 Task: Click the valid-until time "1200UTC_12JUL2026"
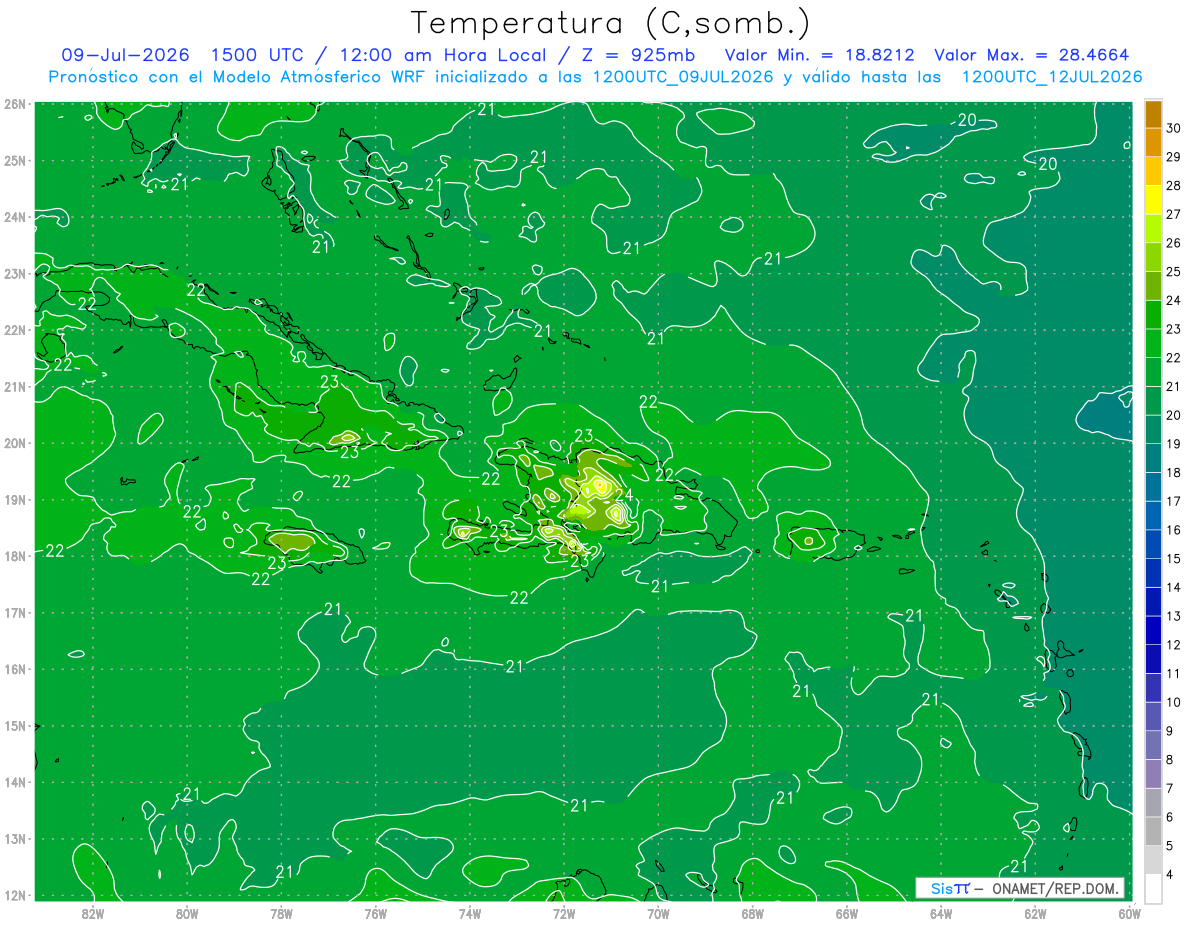[1051, 77]
